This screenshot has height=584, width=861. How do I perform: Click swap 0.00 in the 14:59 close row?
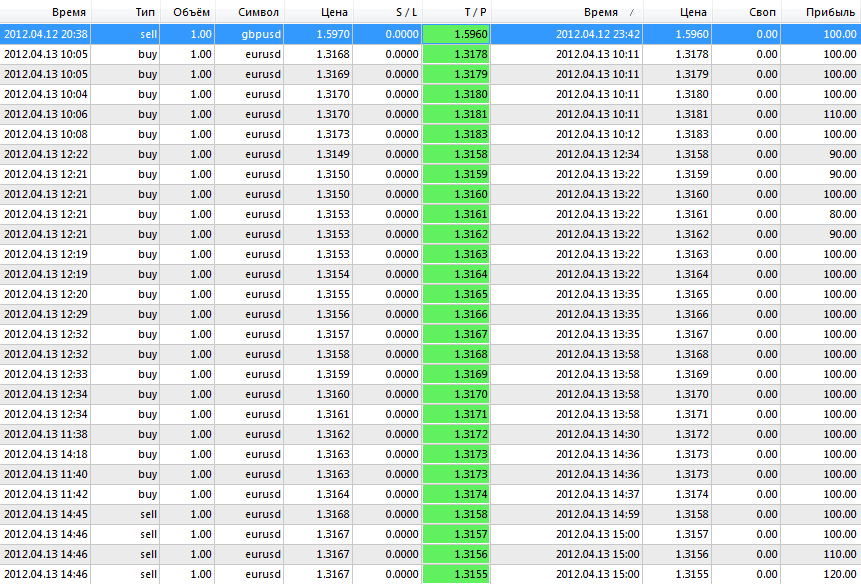click(x=767, y=514)
